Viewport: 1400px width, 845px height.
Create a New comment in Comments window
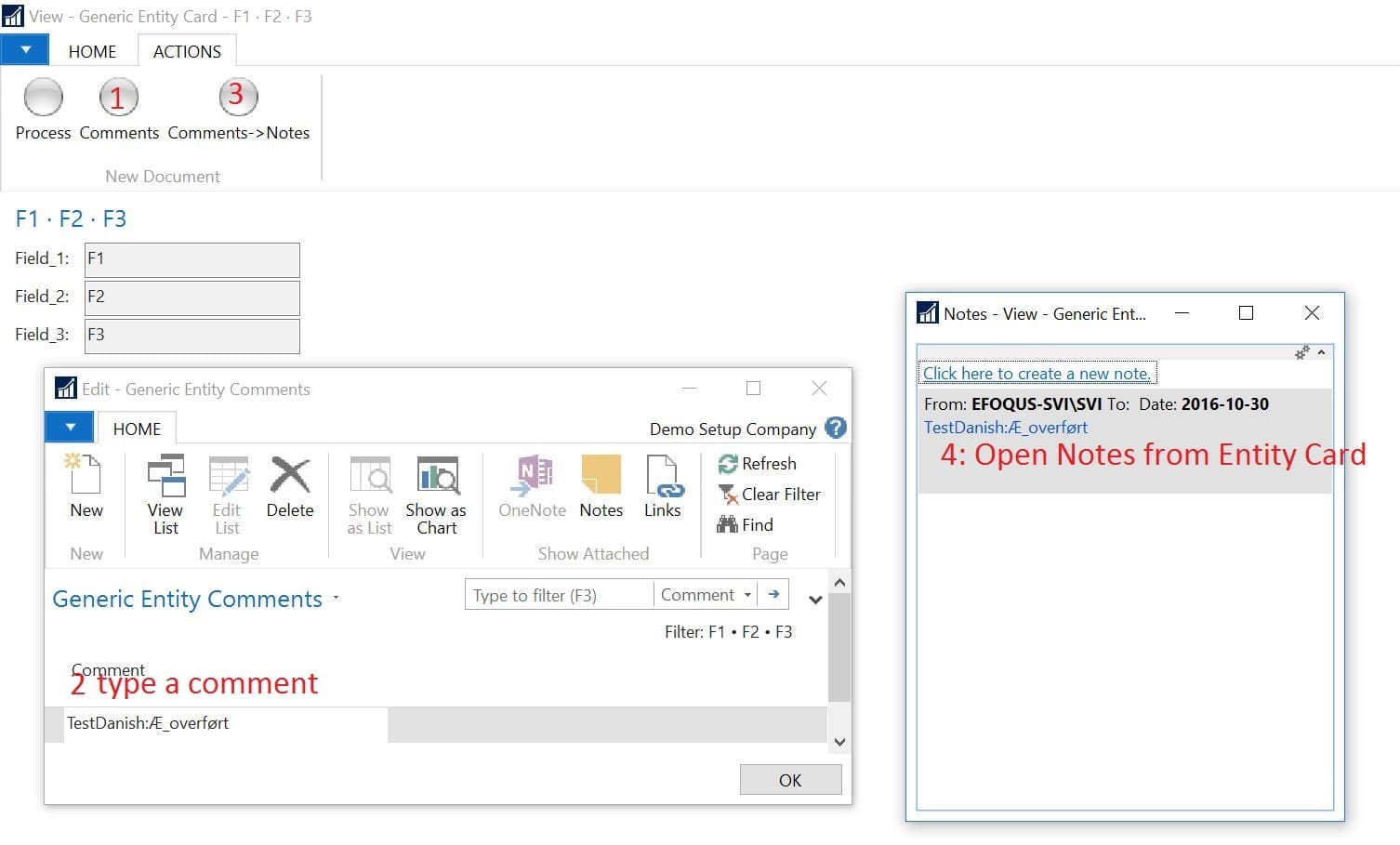86,486
